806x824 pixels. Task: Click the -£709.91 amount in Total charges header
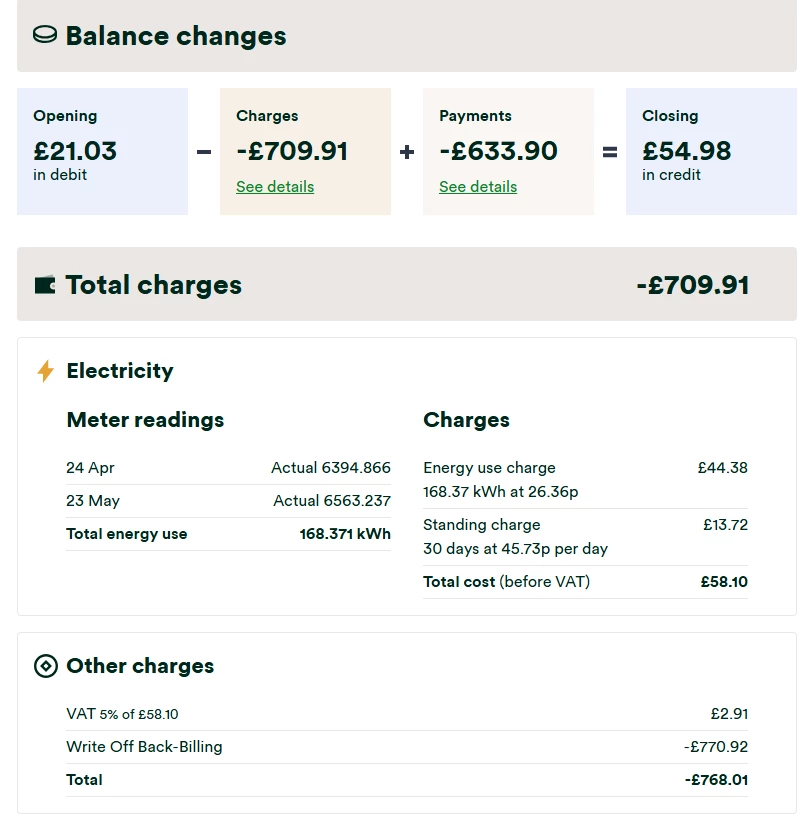692,285
